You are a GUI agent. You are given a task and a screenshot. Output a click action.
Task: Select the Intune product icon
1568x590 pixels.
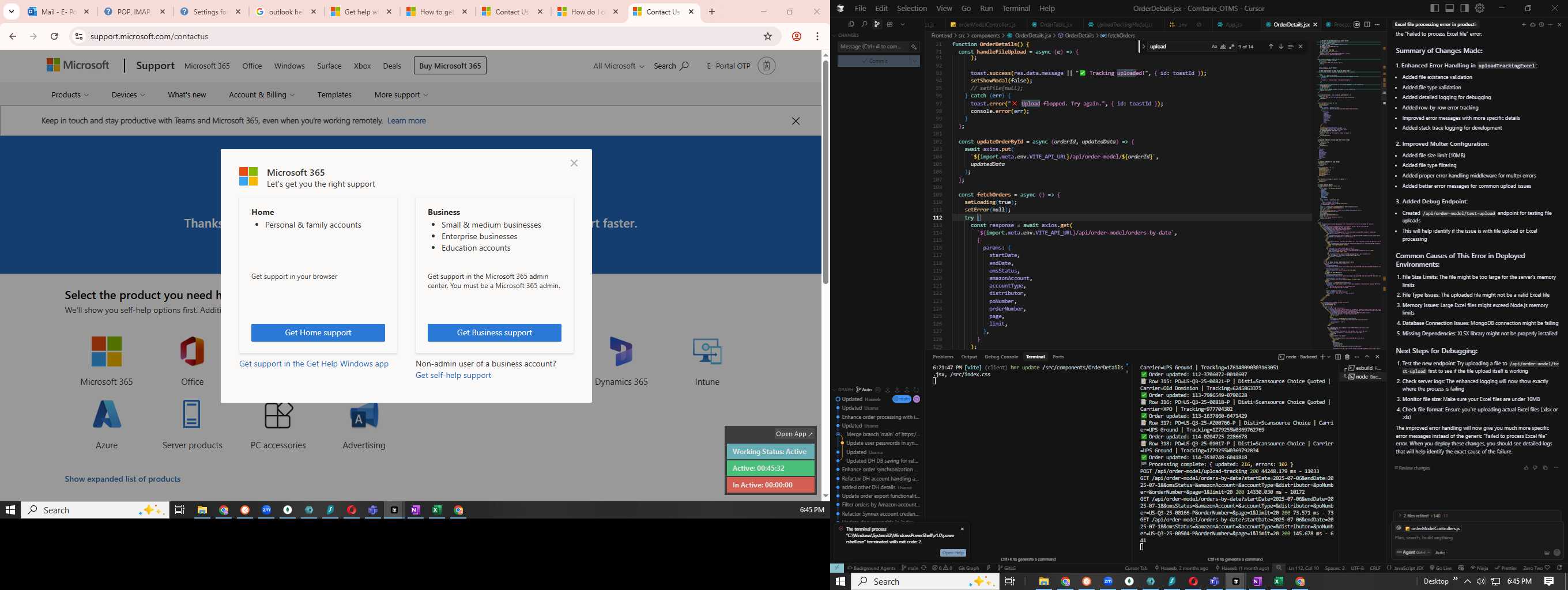pos(707,351)
